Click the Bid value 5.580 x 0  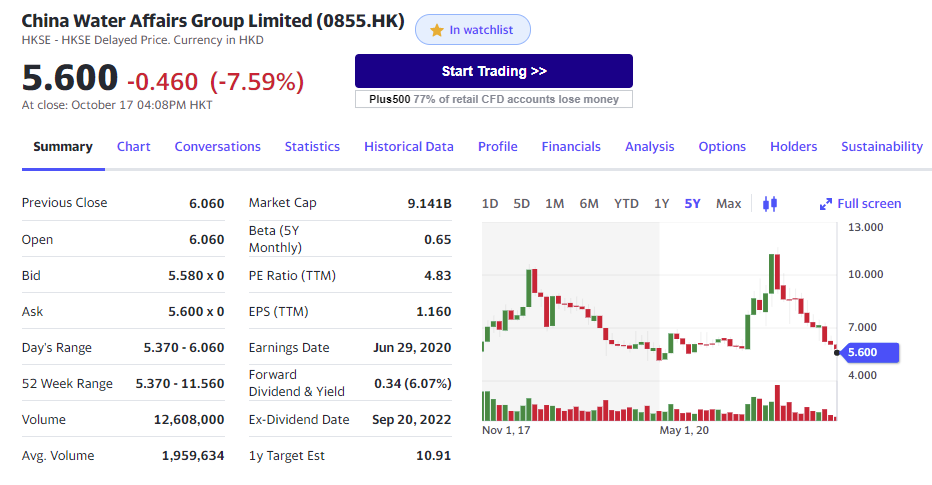(x=196, y=276)
